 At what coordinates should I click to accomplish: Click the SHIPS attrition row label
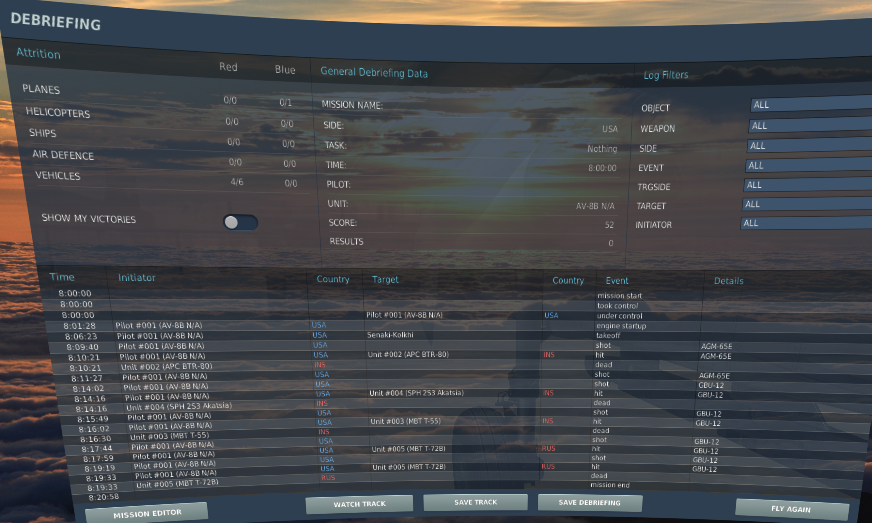43,133
